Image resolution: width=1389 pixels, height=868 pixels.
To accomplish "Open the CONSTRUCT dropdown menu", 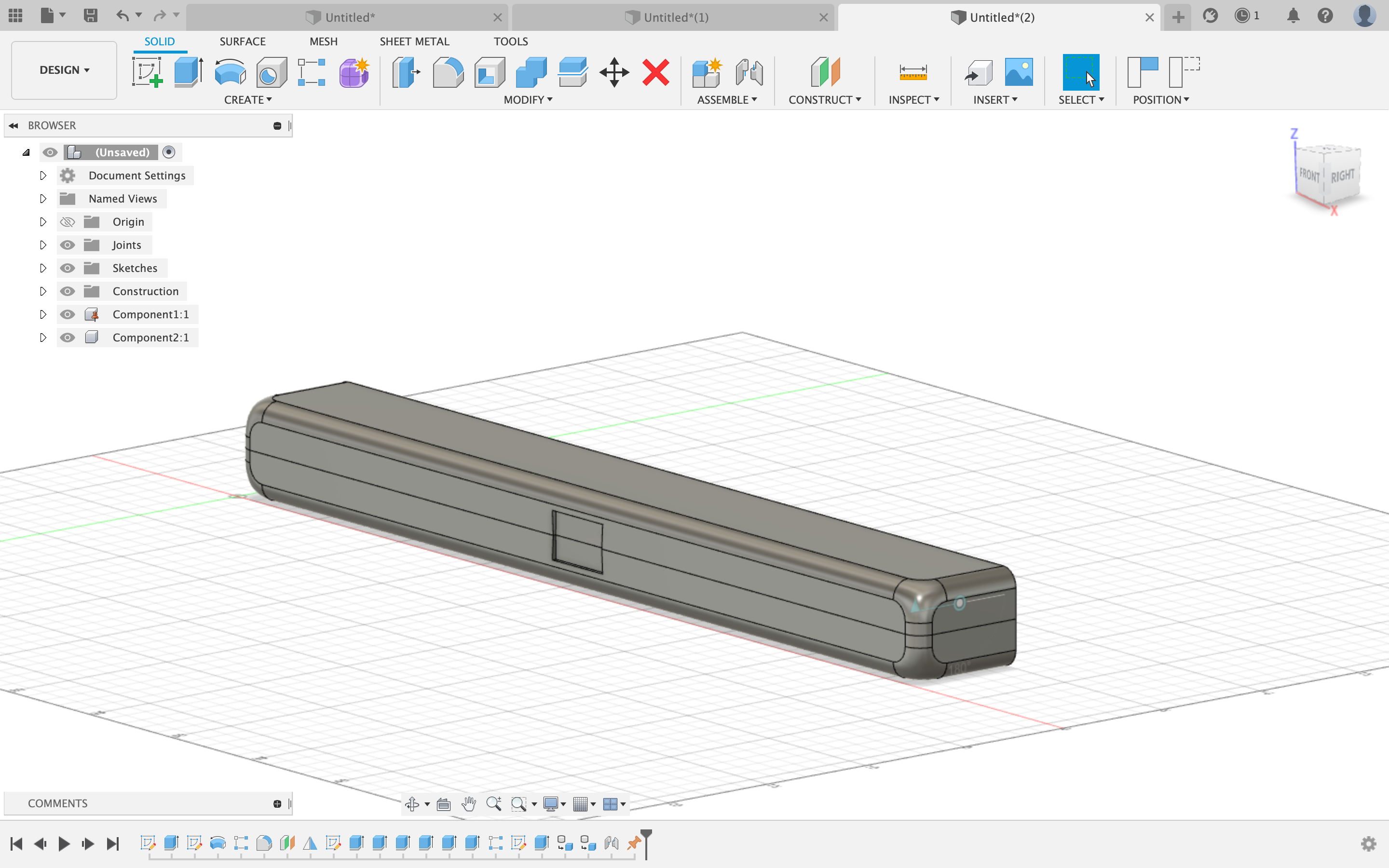I will 824,100.
